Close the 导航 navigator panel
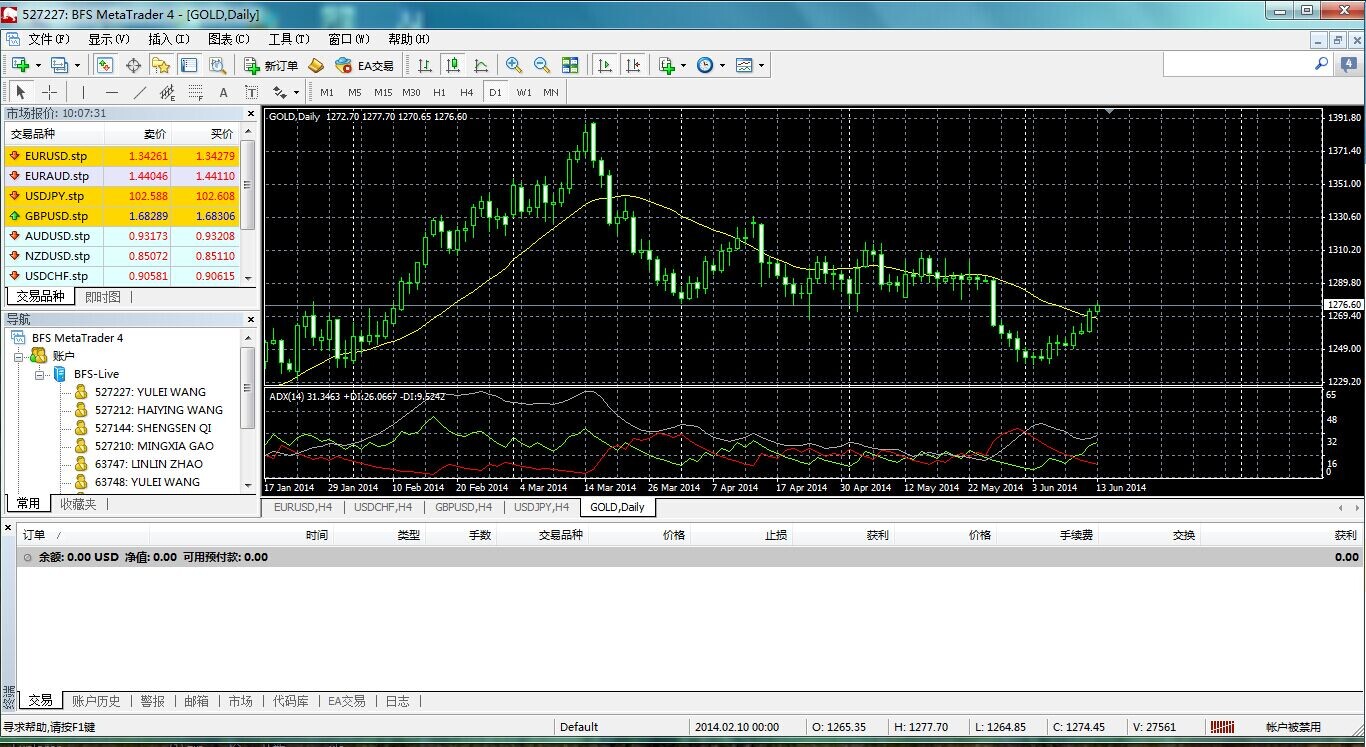The width and height of the screenshot is (1366, 747). click(250, 319)
